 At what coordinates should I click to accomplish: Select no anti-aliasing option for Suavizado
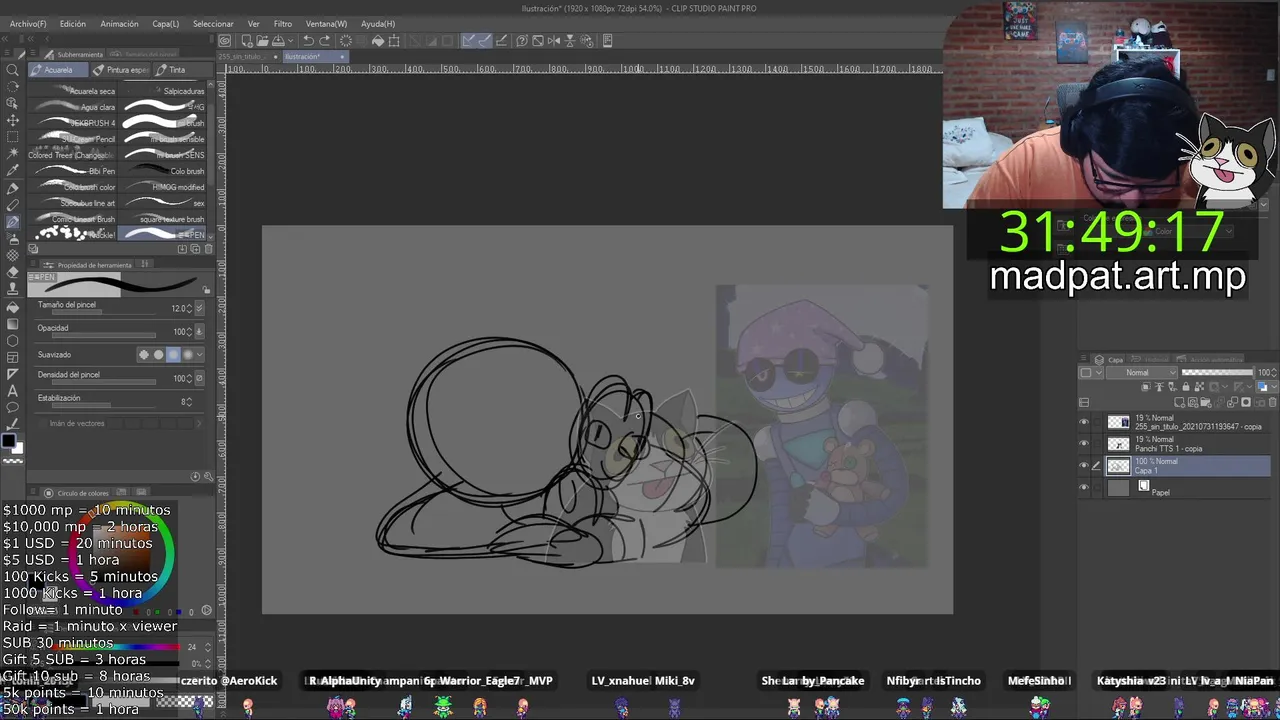click(x=144, y=355)
